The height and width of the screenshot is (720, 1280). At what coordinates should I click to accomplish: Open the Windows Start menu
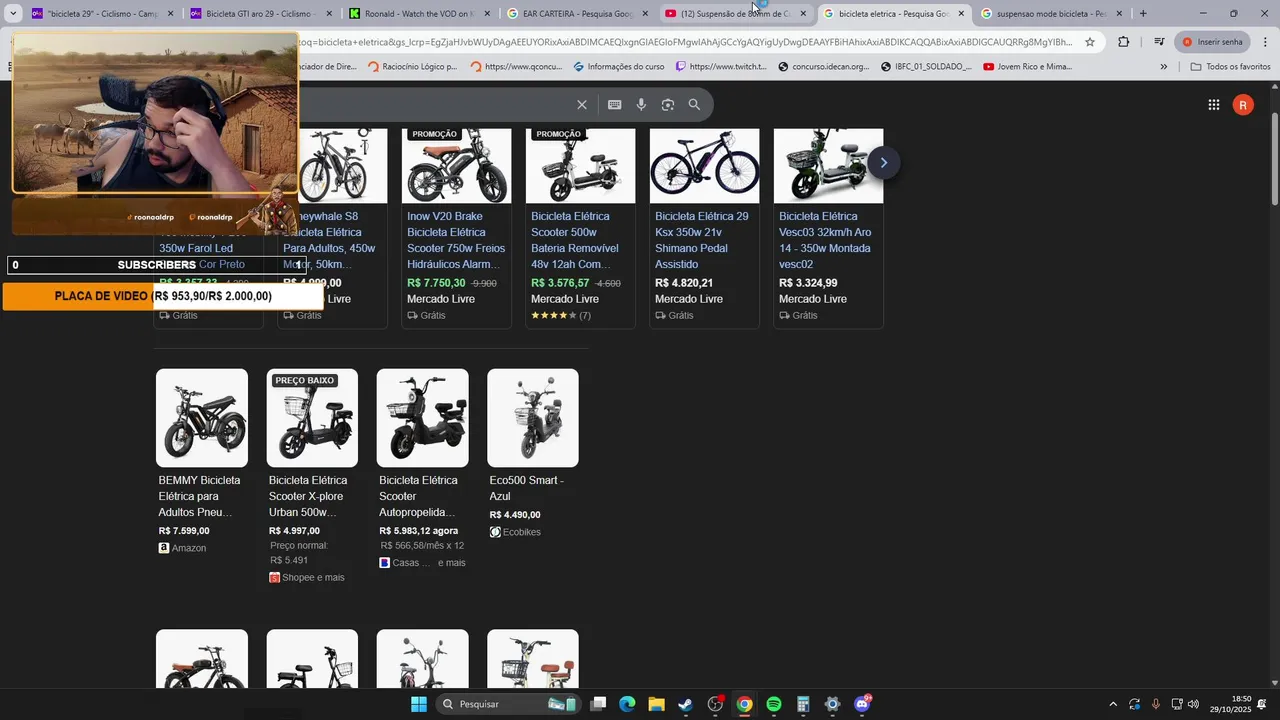419,704
